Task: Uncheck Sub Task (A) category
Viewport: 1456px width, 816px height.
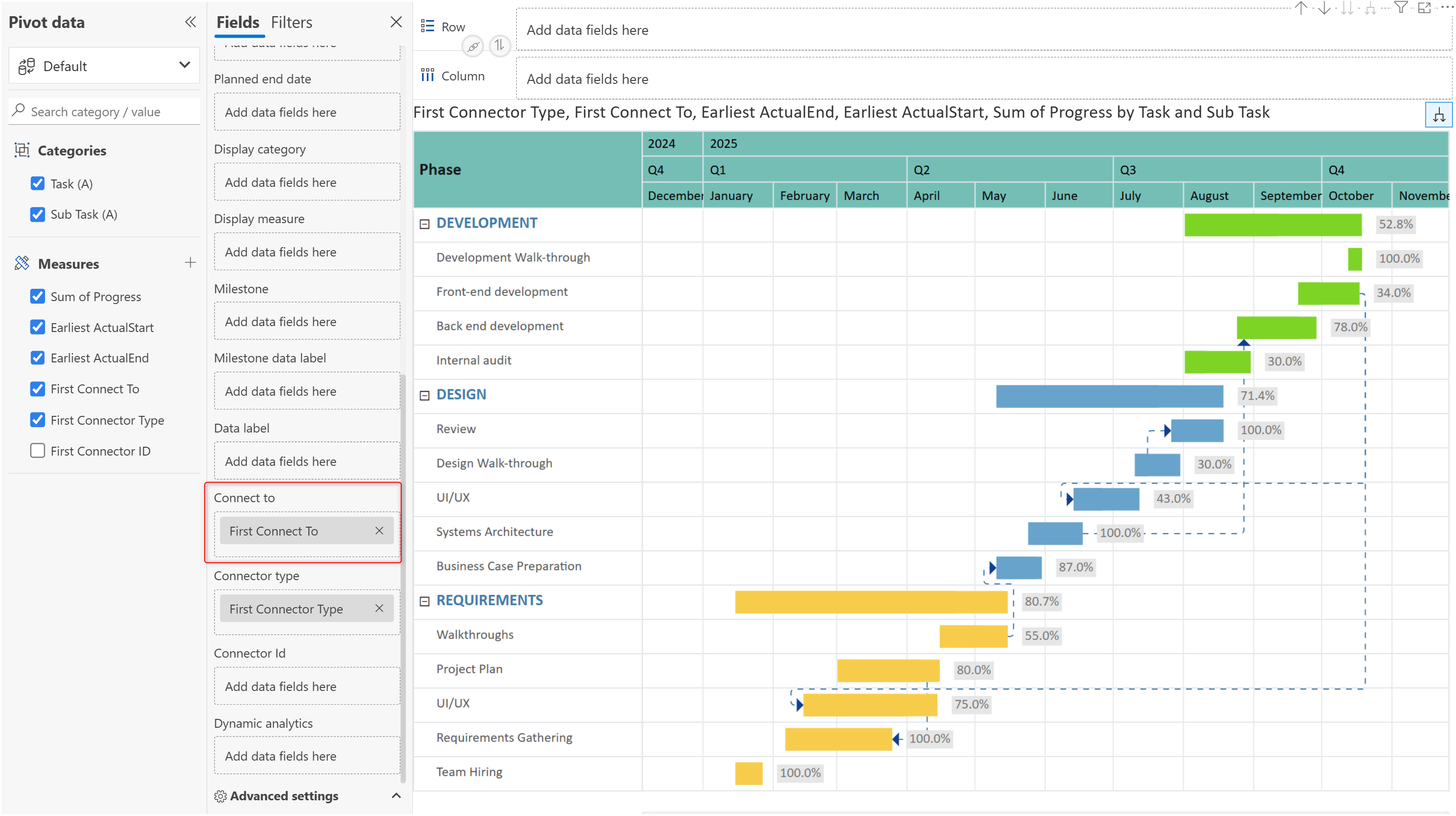Action: [37, 214]
